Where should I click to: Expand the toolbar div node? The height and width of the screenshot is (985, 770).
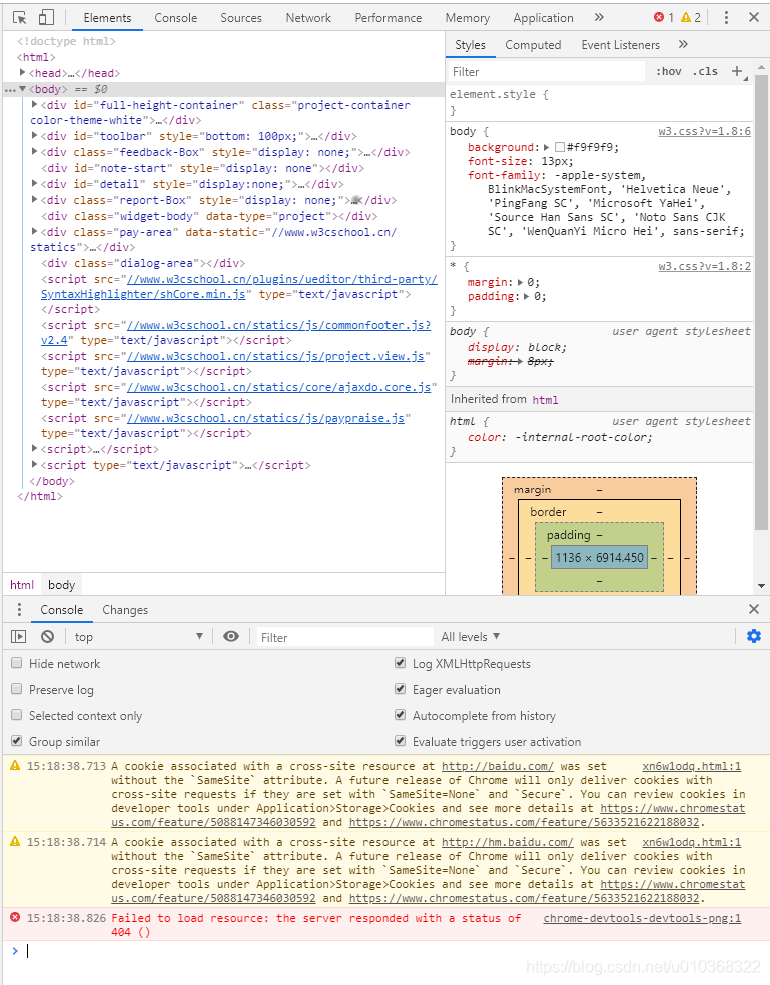tap(35, 135)
